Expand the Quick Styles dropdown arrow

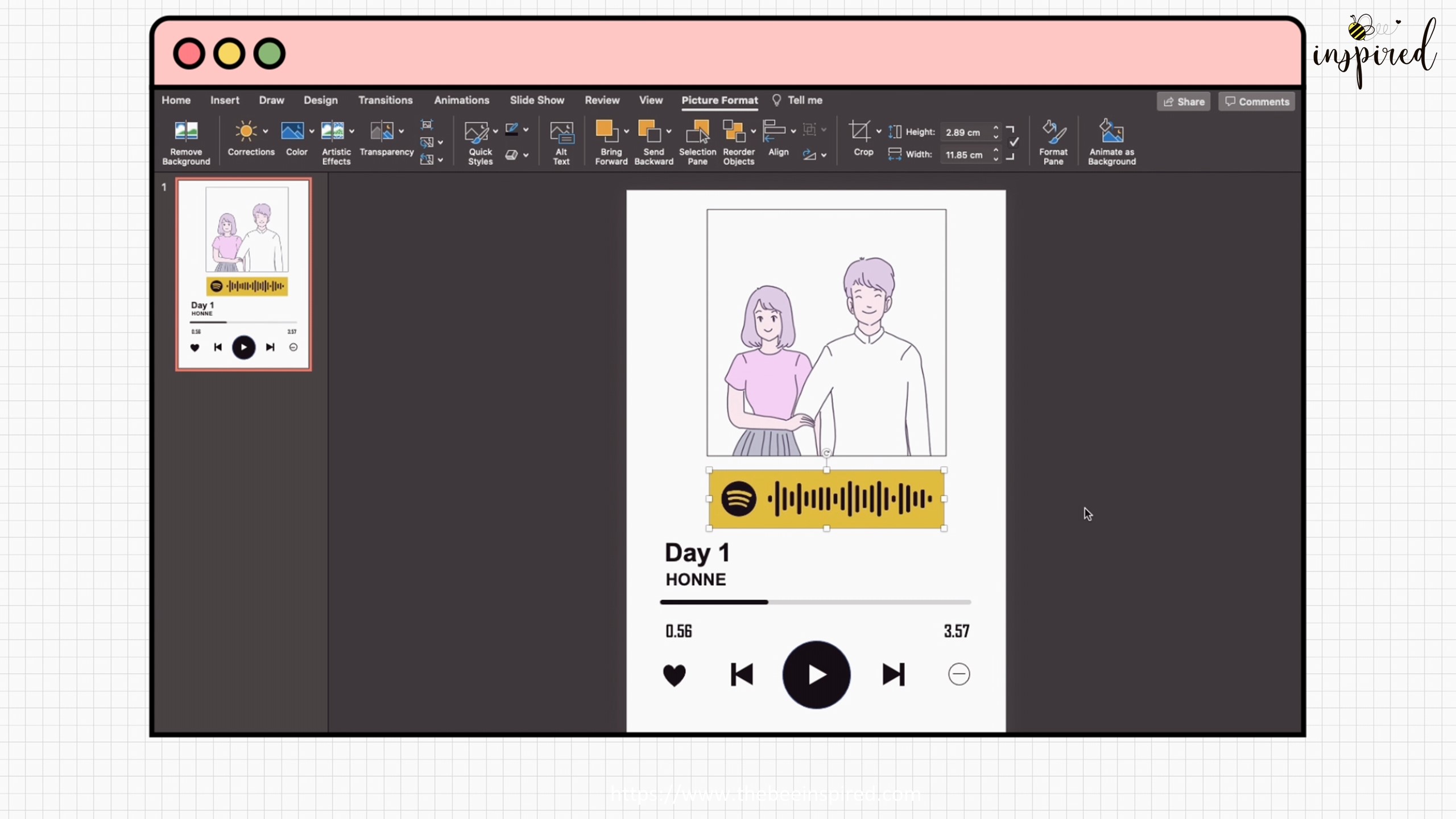coord(495,131)
